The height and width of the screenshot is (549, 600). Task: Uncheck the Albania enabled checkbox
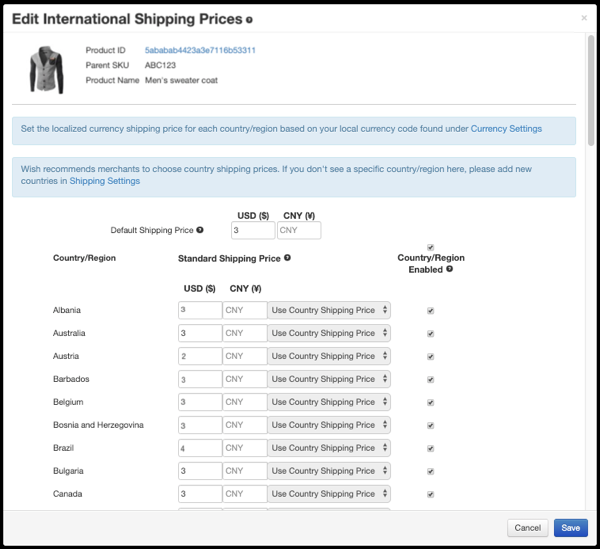click(431, 311)
